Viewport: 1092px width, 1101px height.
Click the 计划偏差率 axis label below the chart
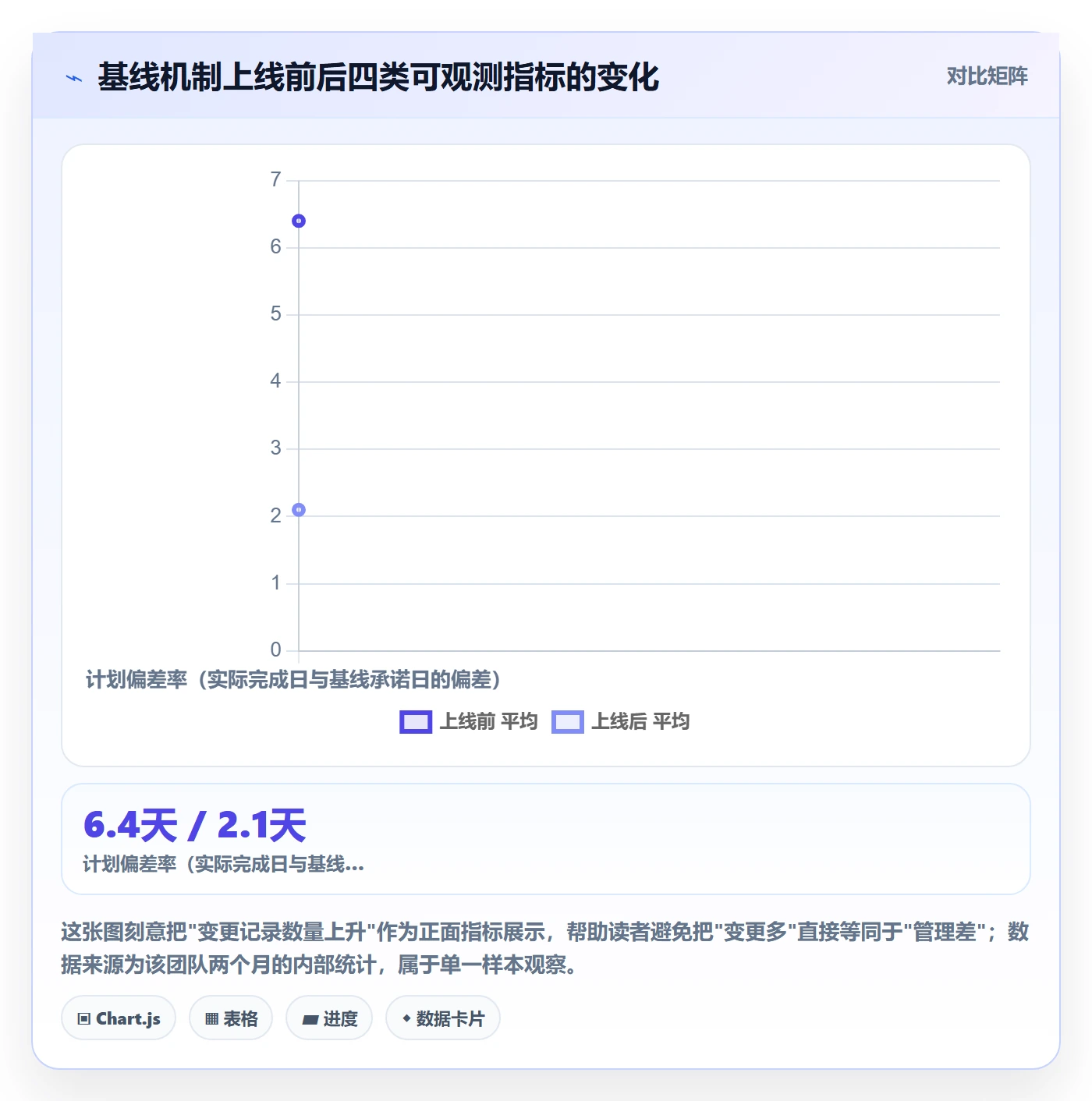pyautogui.click(x=293, y=680)
